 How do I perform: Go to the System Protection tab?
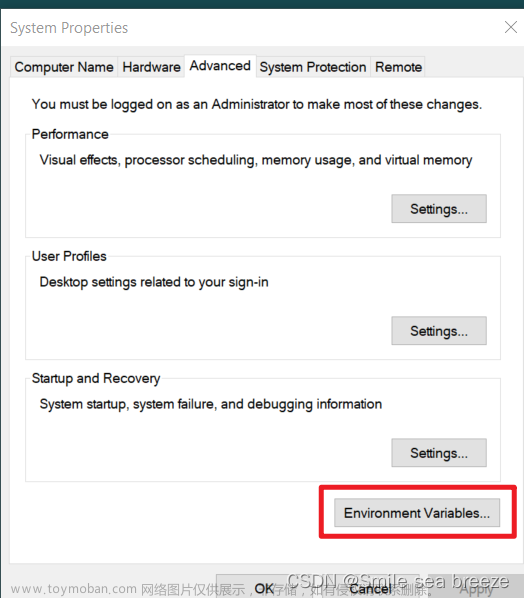tap(313, 67)
